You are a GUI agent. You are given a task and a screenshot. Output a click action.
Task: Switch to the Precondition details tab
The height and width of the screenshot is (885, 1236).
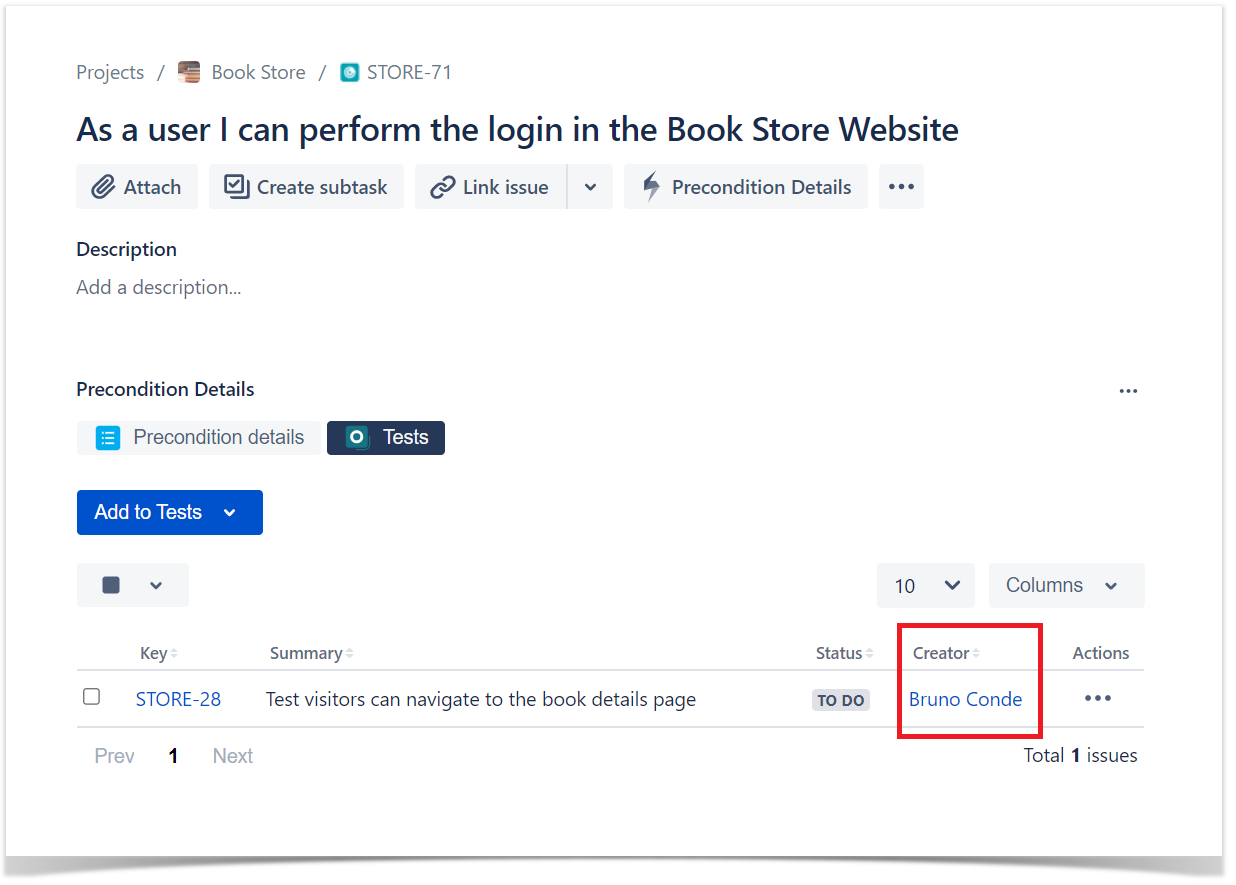tap(199, 438)
